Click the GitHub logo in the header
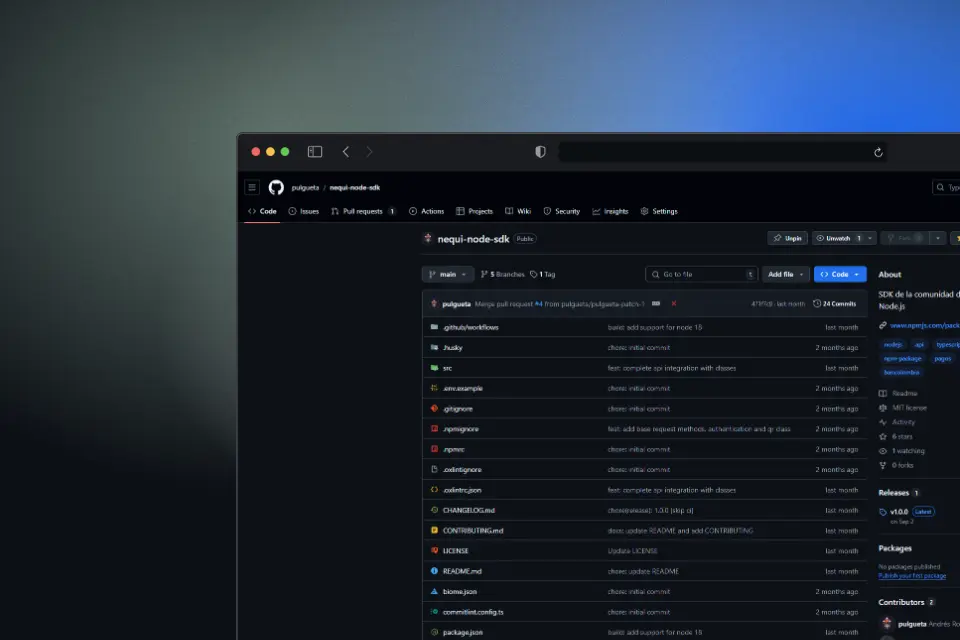Screen dimensions: 960x640 click(274, 187)
